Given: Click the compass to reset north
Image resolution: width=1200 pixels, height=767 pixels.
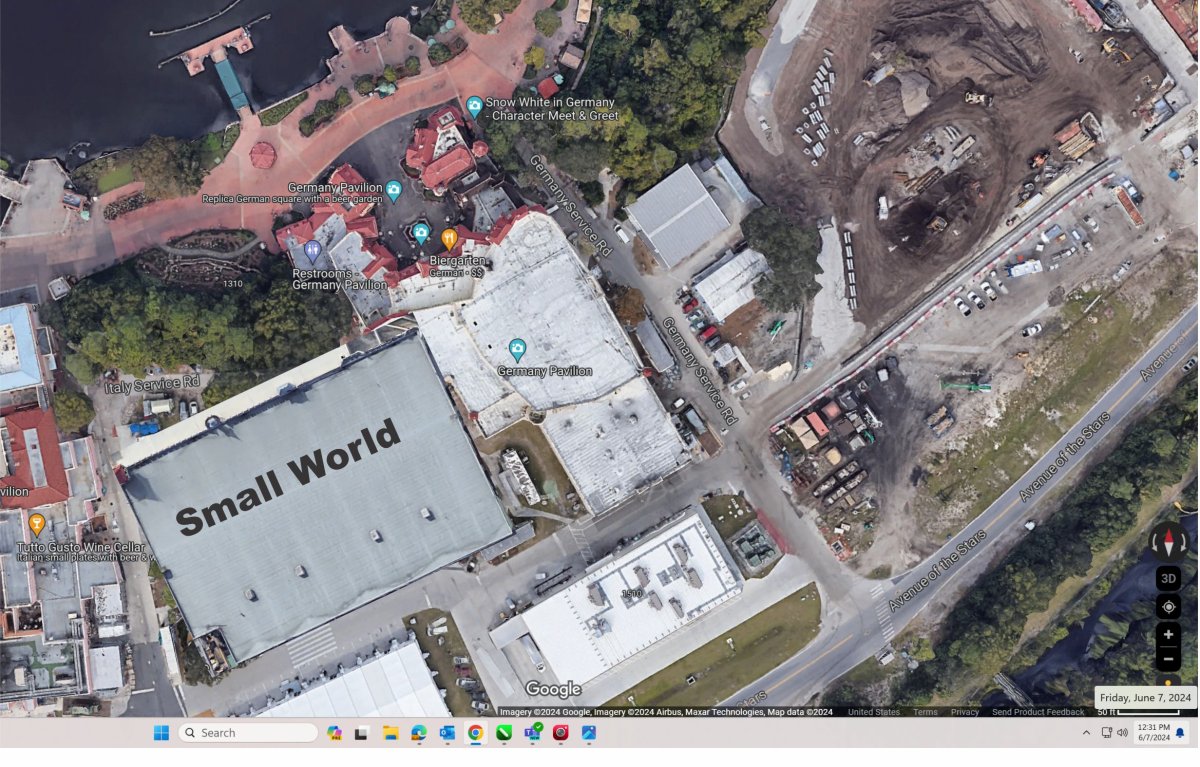Looking at the screenshot, I should pos(1168,543).
